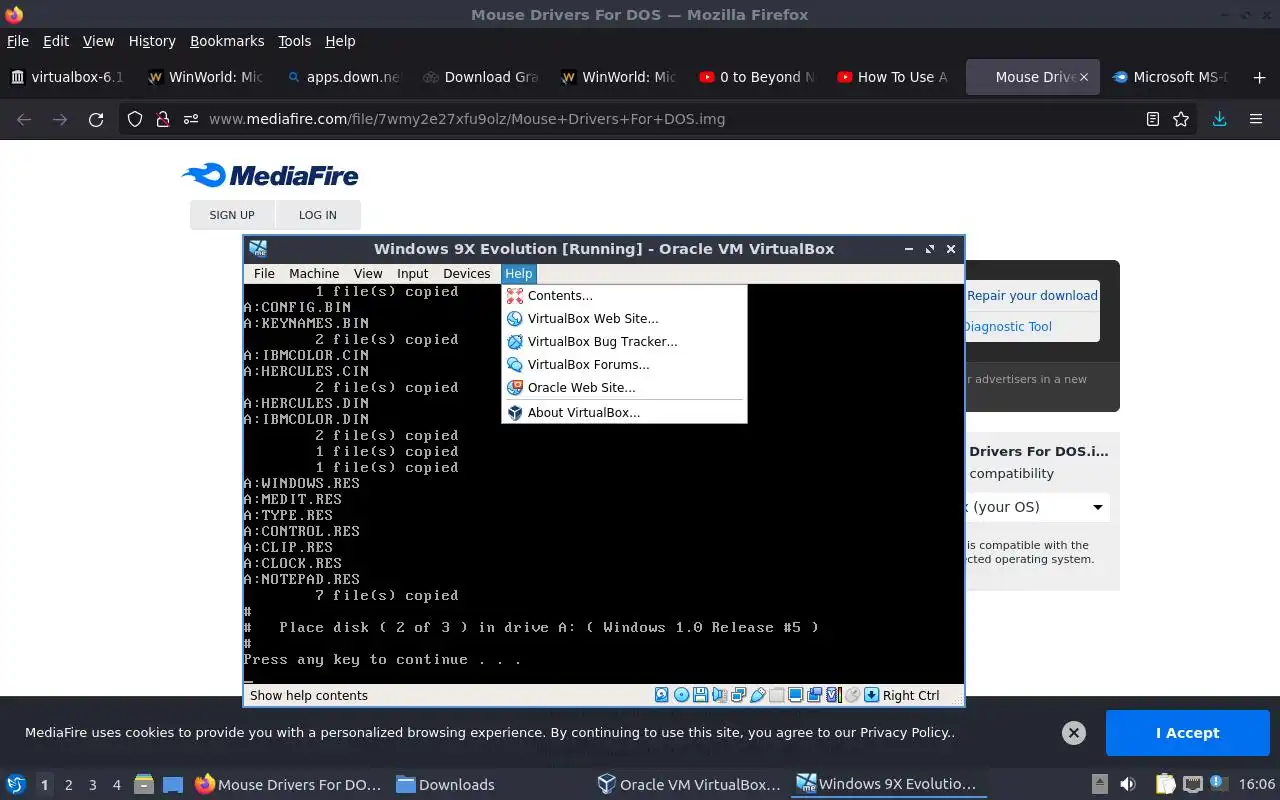Image resolution: width=1280 pixels, height=800 pixels.
Task: Open the VirtualBox Devices menu
Action: point(467,274)
